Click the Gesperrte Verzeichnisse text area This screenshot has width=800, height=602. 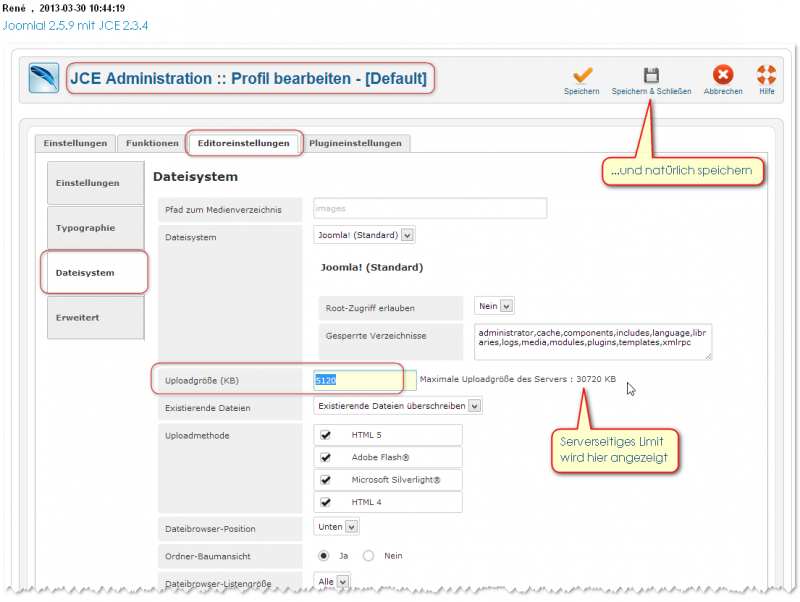593,341
